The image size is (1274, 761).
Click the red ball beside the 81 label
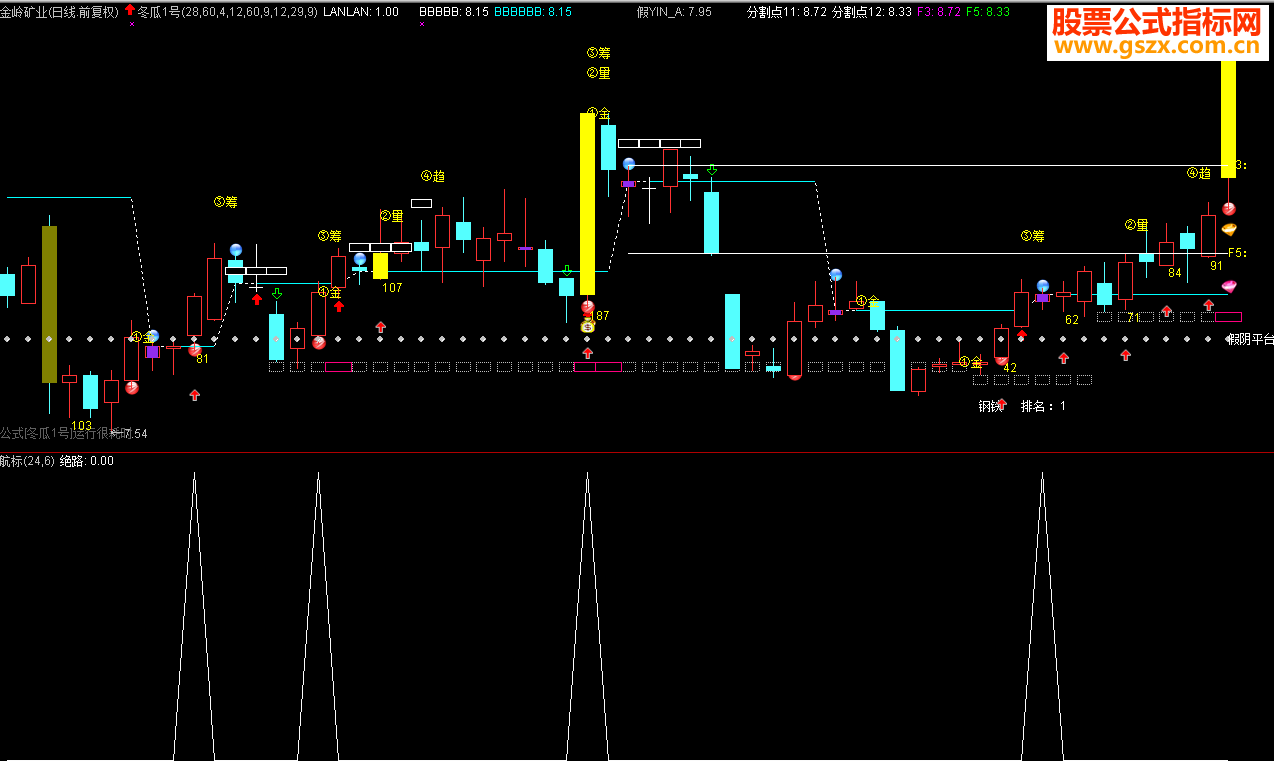[x=194, y=349]
